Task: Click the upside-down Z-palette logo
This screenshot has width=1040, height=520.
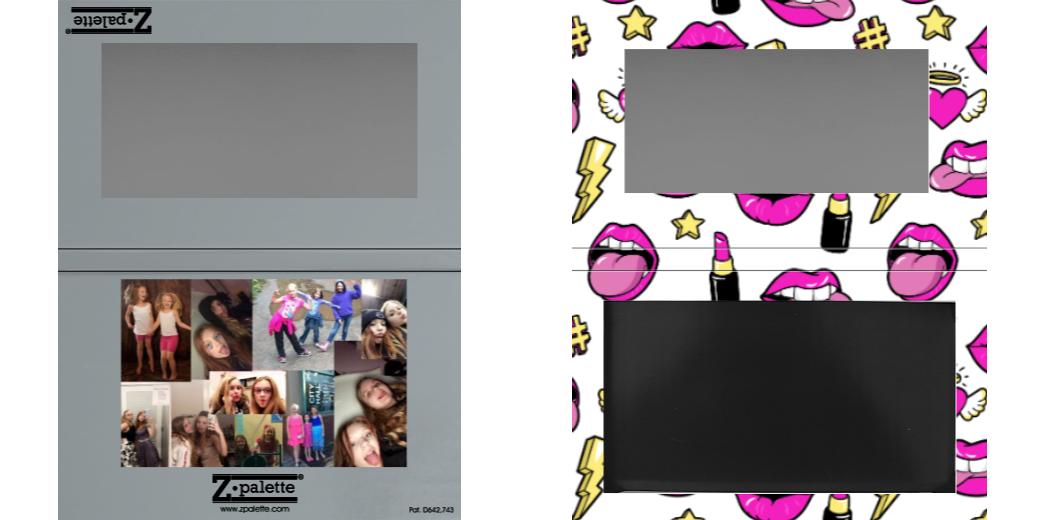Action: [x=109, y=20]
